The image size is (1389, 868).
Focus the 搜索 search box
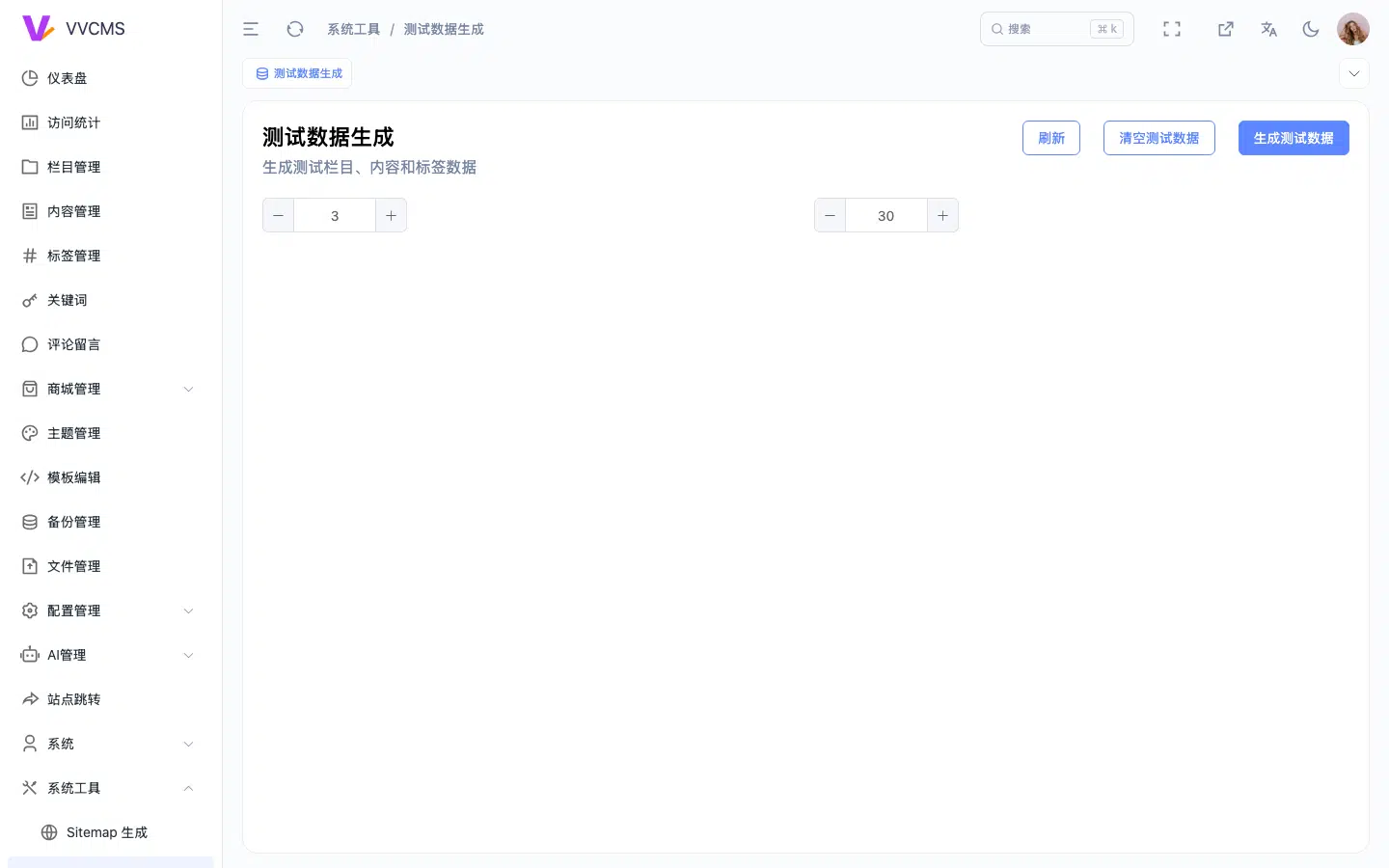(1057, 29)
